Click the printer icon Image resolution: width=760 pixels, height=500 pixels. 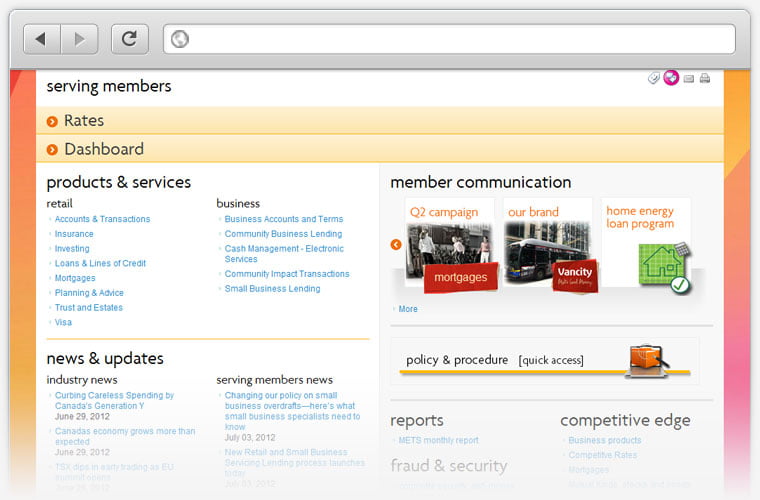tap(705, 78)
